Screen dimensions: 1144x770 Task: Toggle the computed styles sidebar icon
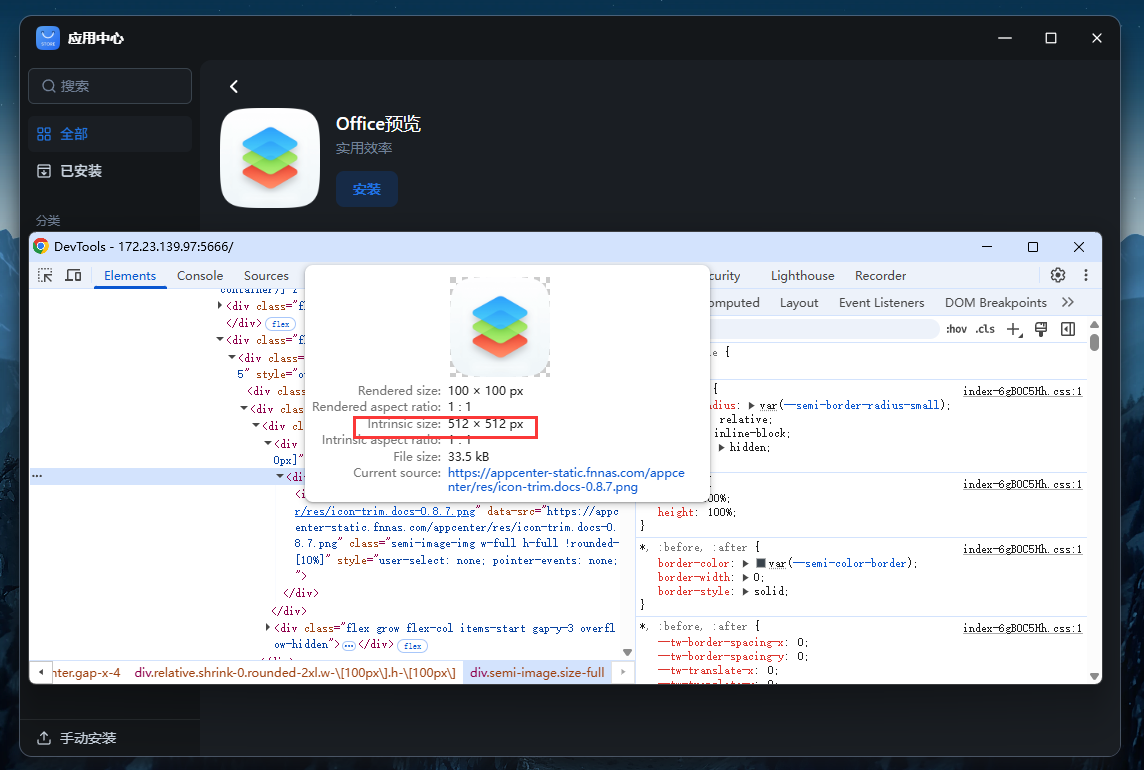(x=1068, y=329)
